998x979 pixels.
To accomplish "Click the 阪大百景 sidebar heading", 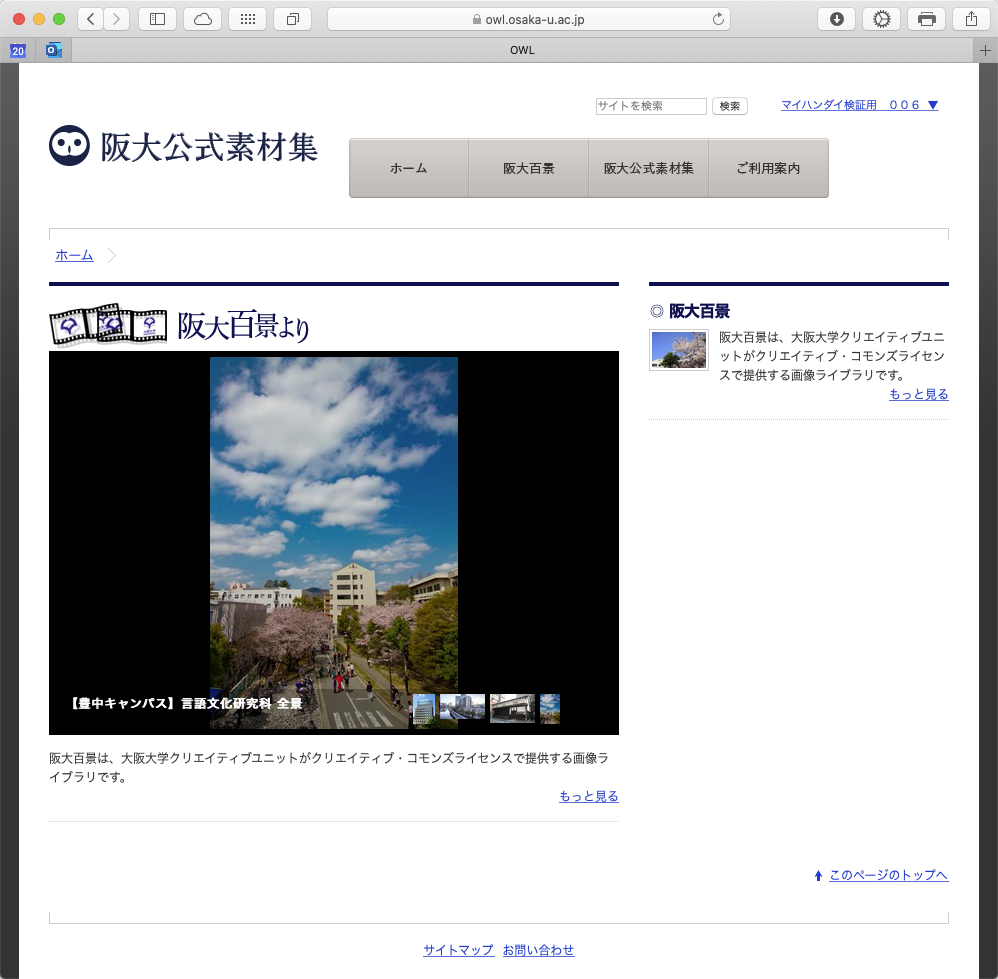I will 699,311.
